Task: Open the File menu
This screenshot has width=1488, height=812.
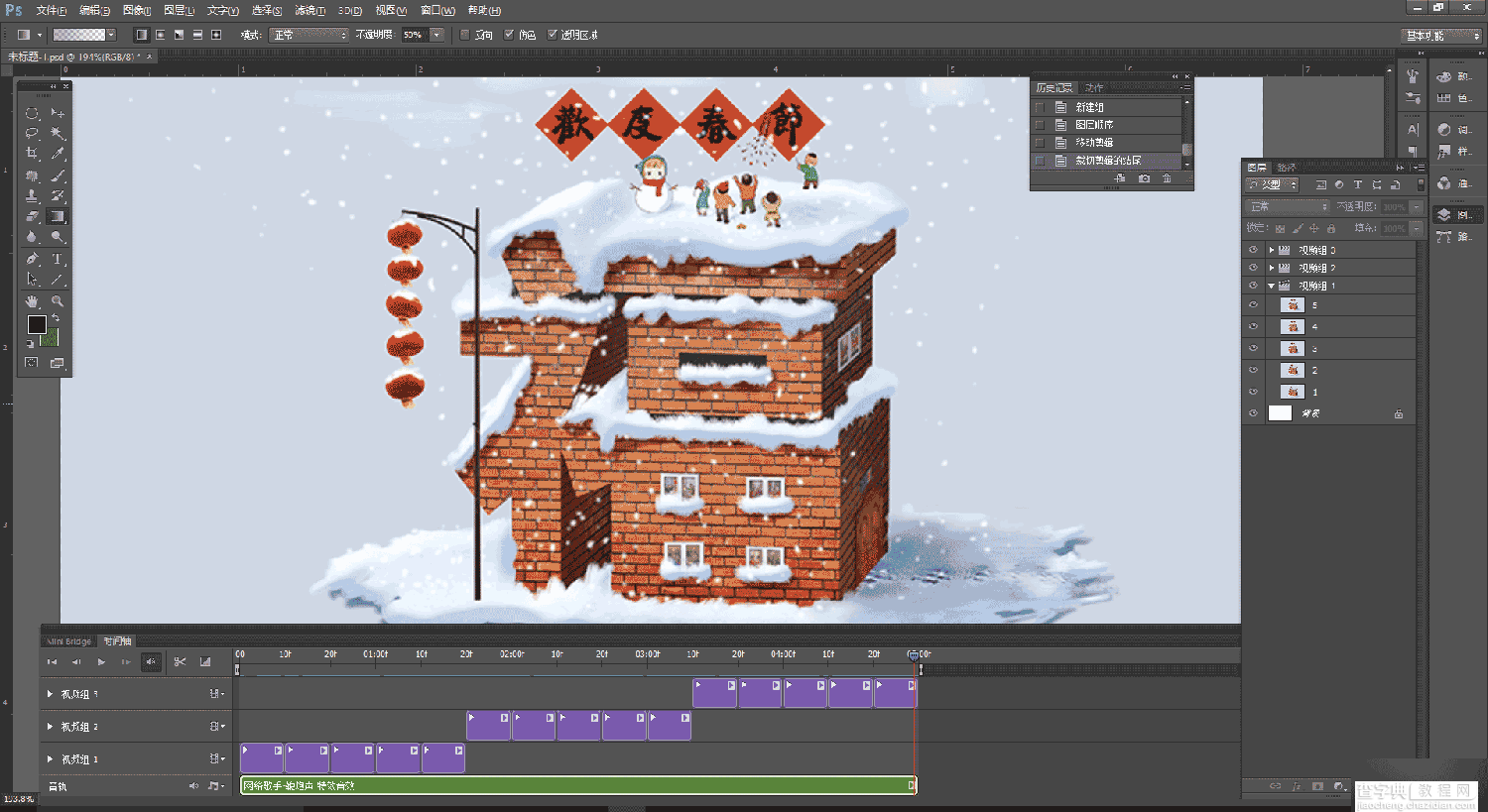Action: (51, 10)
